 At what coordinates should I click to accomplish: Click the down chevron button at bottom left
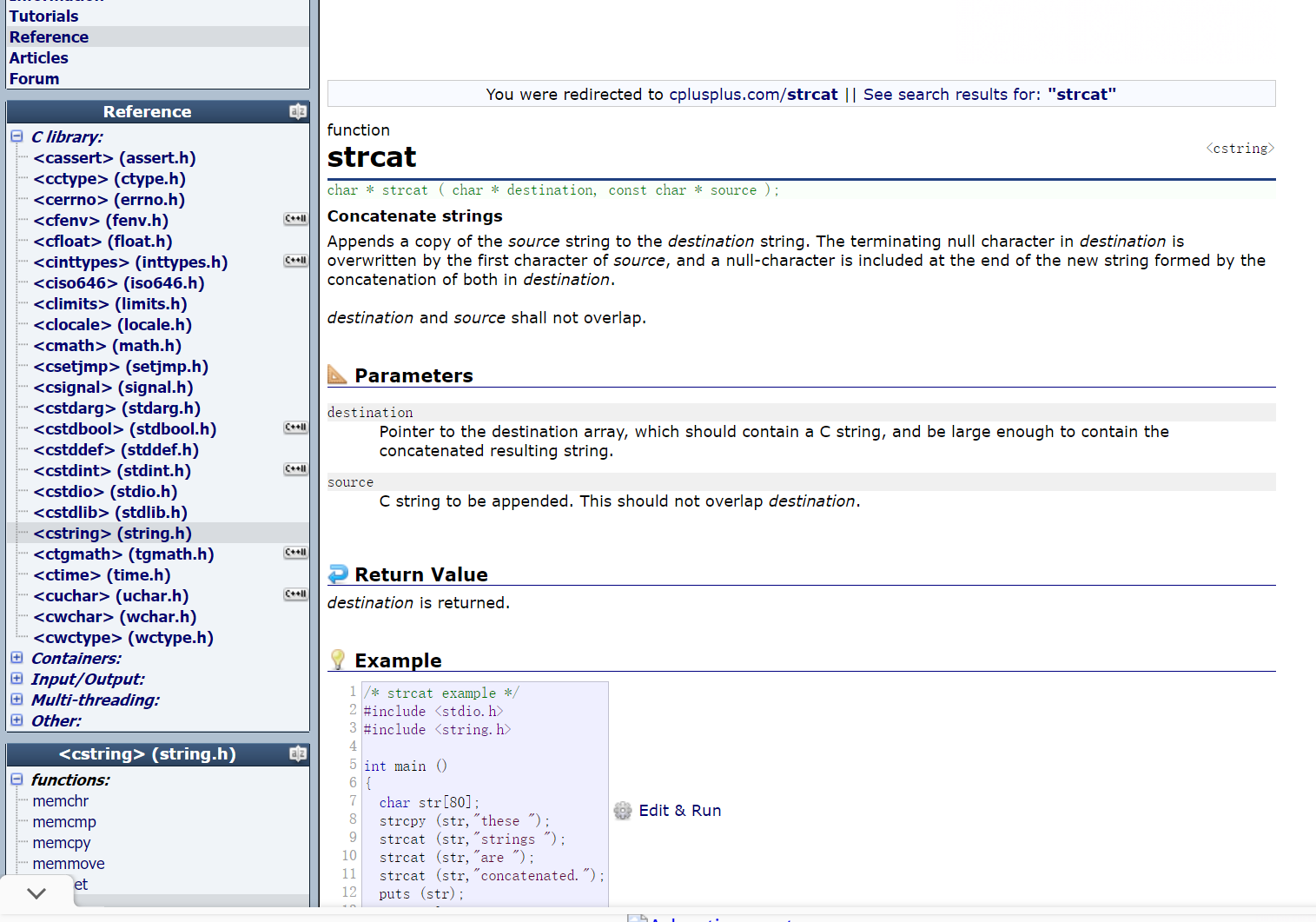pyautogui.click(x=36, y=893)
